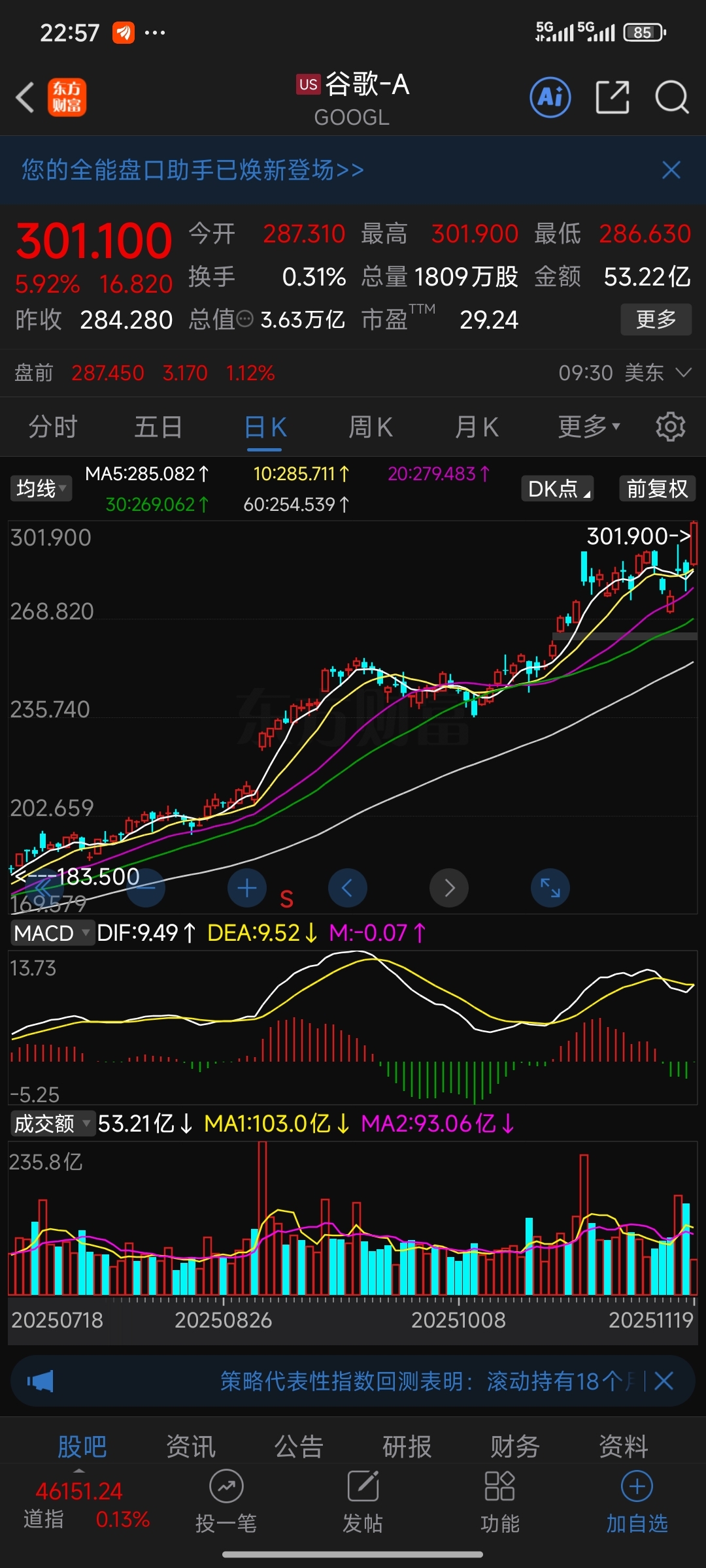Tap the 加自选 add watchlist icon
The width and height of the screenshot is (706, 1568).
[x=637, y=1502]
